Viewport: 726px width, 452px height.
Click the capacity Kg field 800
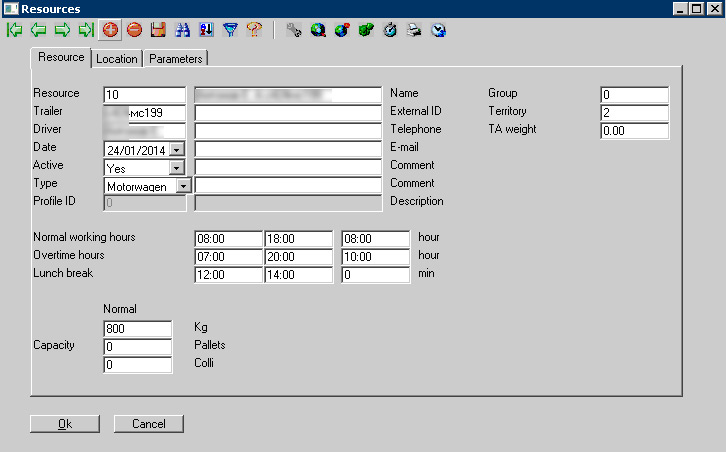[x=138, y=328]
